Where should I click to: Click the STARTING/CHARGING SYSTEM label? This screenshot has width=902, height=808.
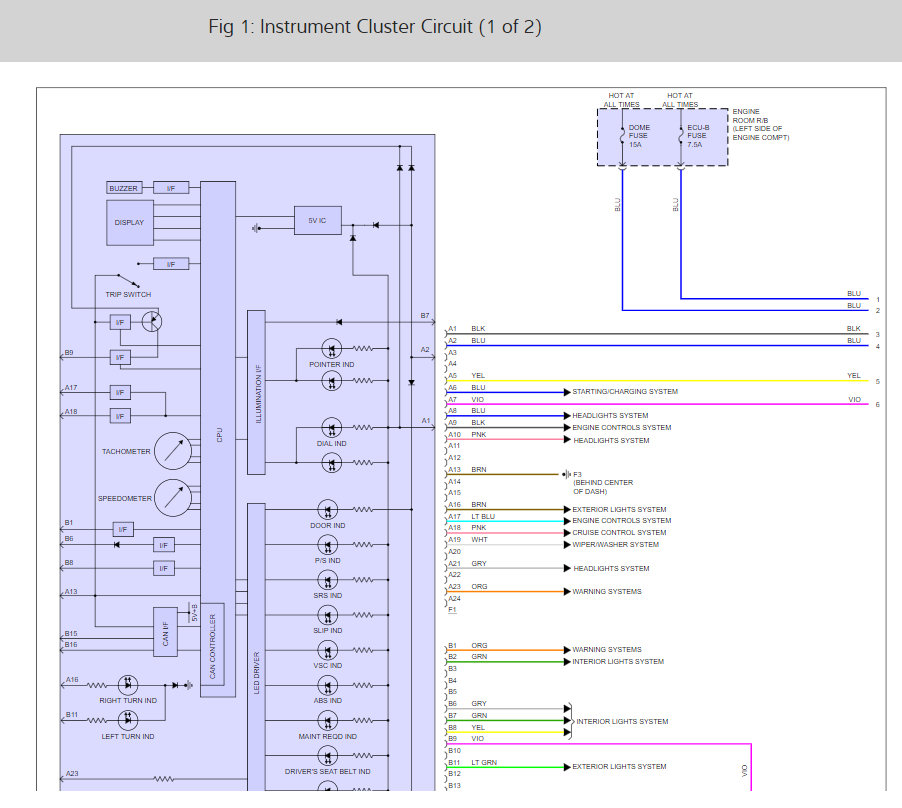tap(625, 392)
